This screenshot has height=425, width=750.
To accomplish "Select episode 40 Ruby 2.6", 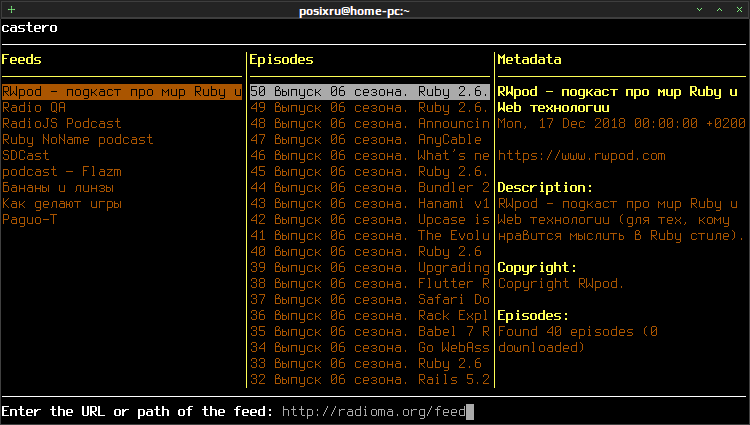I will [366, 251].
